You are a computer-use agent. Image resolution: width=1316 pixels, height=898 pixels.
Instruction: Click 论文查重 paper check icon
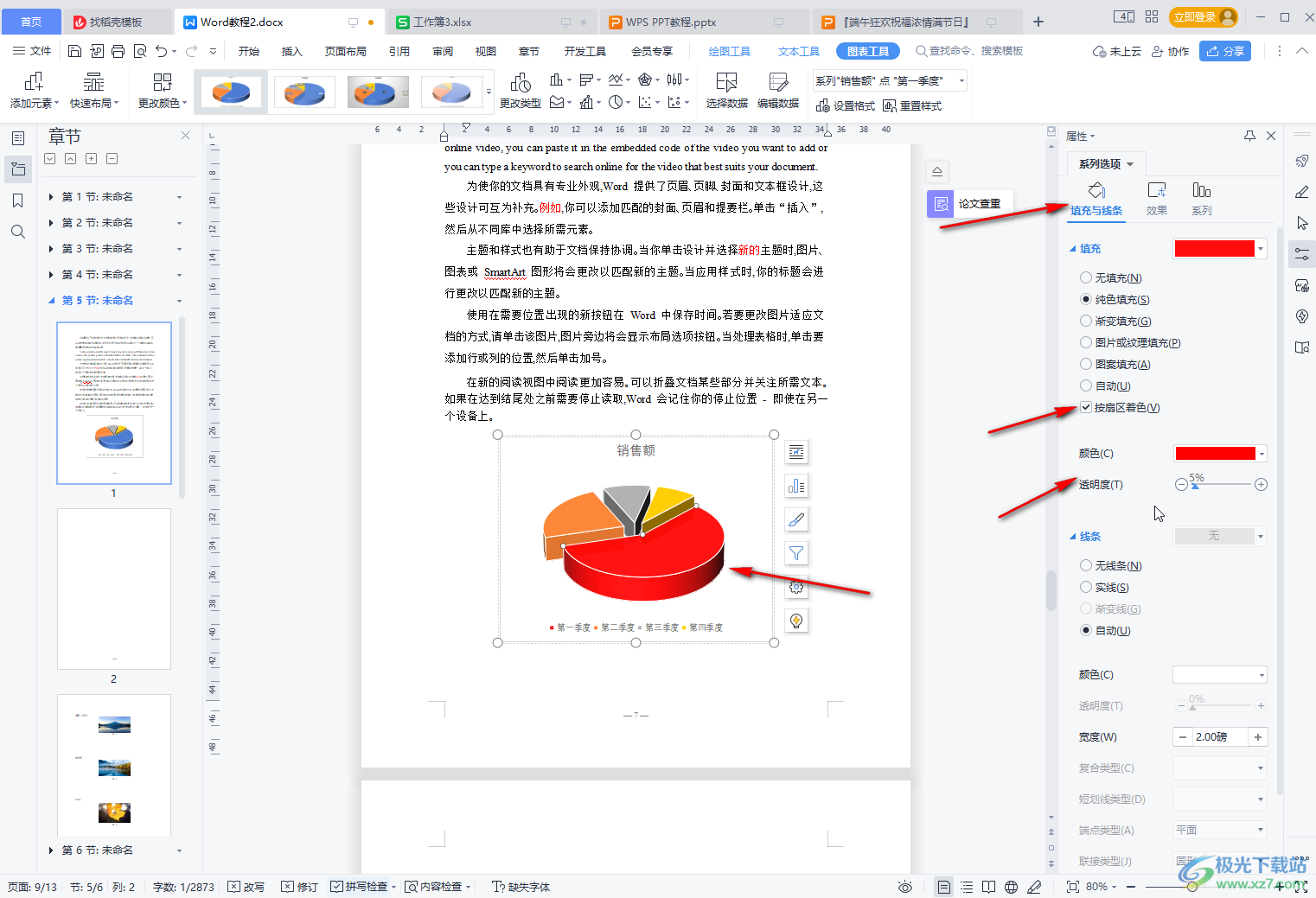coord(941,204)
